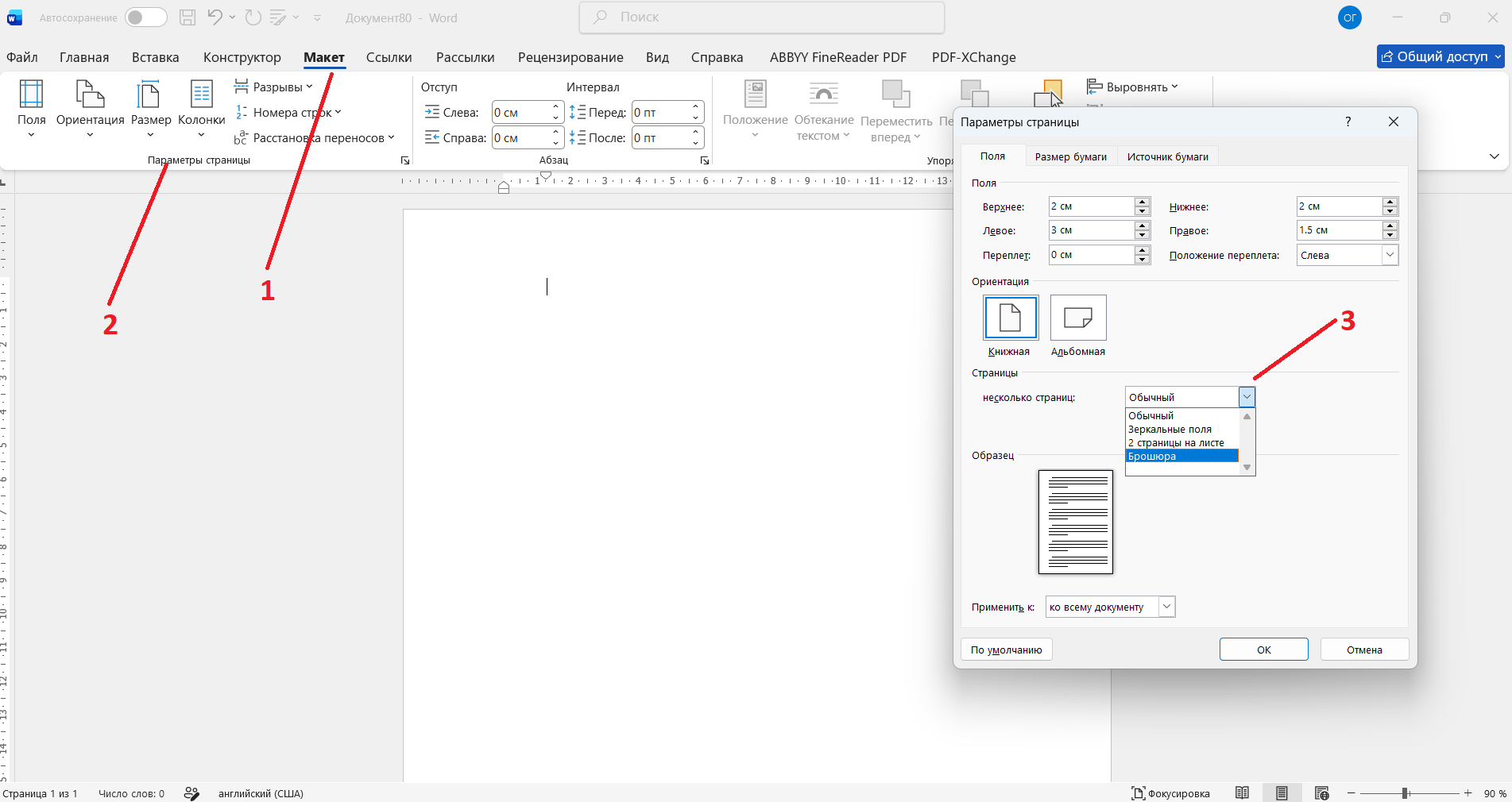Open the Номера строк line numbers menu
1512x802 pixels.
[288, 112]
